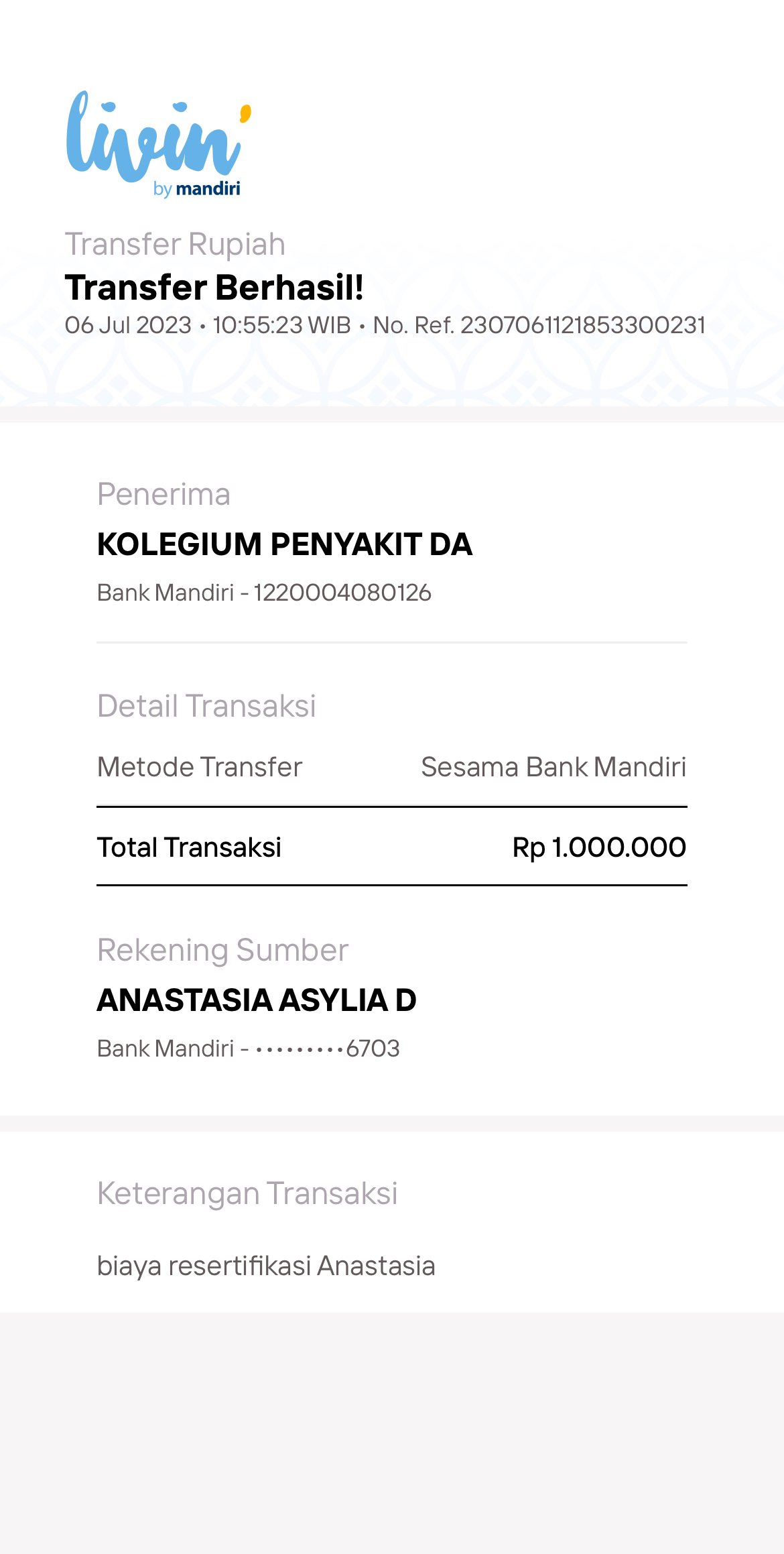Click the 'Keterangan Transaksi' heading
Screen dimensions: 784x1554
(x=247, y=1193)
